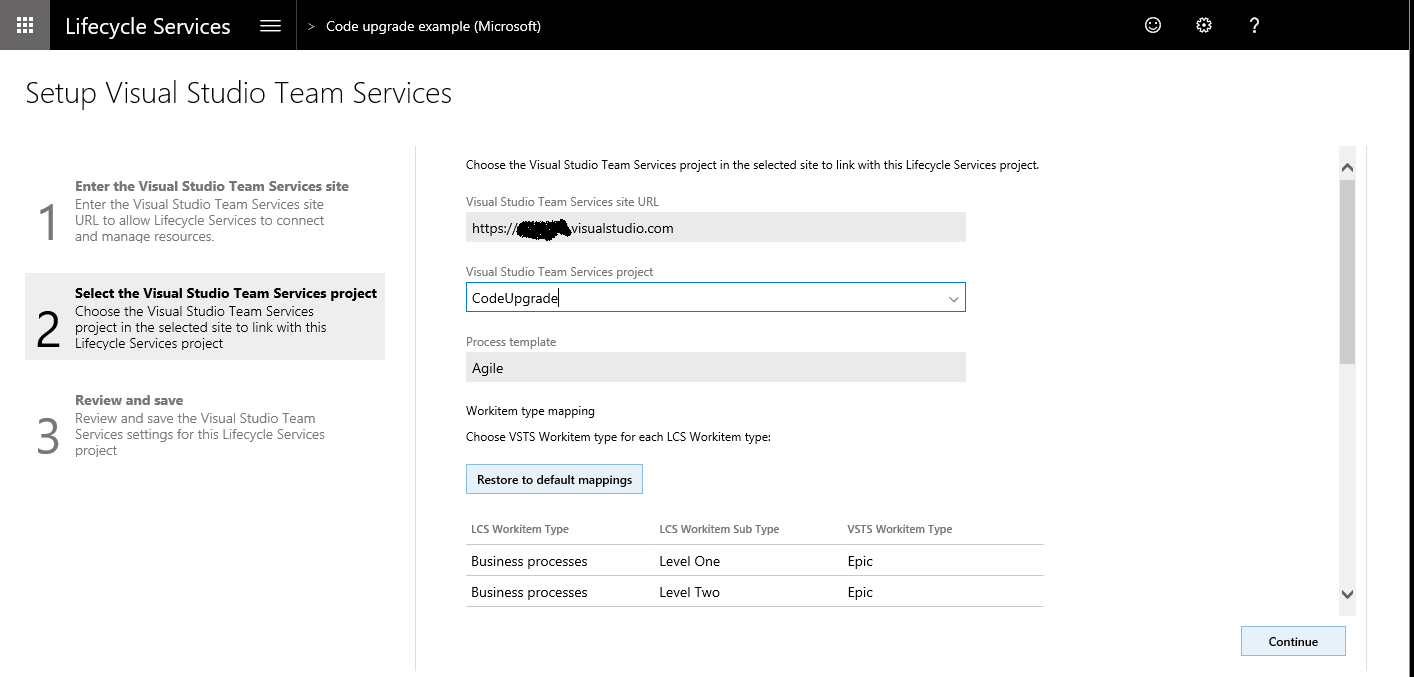This screenshot has height=677, width=1414.
Task: Click the Lifecycle Services logo text
Action: tap(147, 25)
